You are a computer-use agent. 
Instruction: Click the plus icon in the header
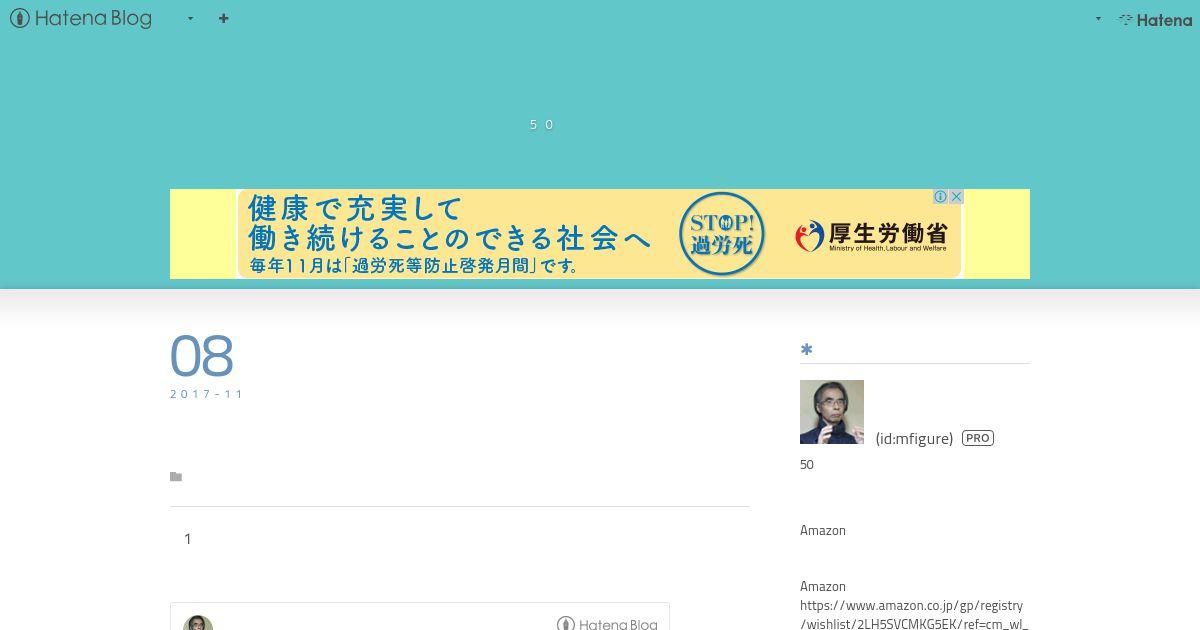coord(224,18)
